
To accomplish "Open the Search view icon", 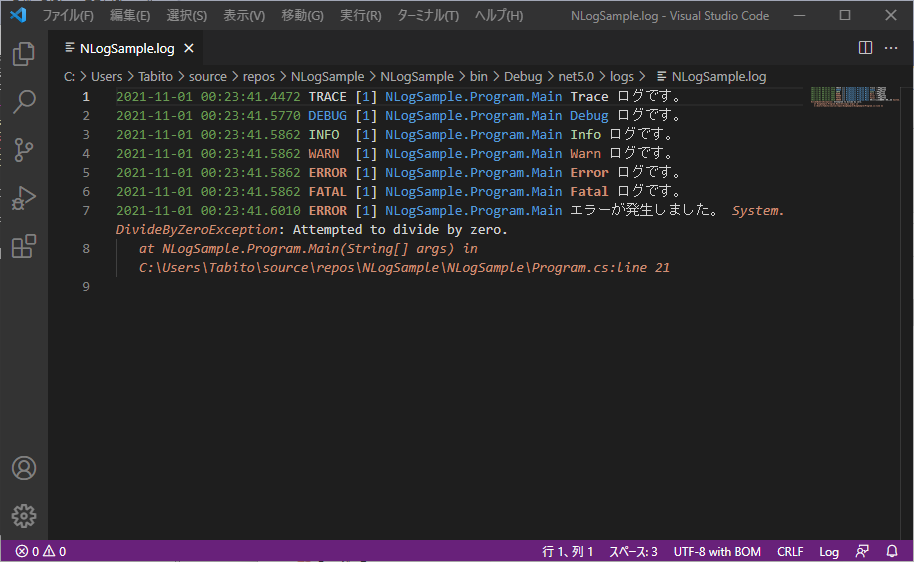I will [24, 102].
